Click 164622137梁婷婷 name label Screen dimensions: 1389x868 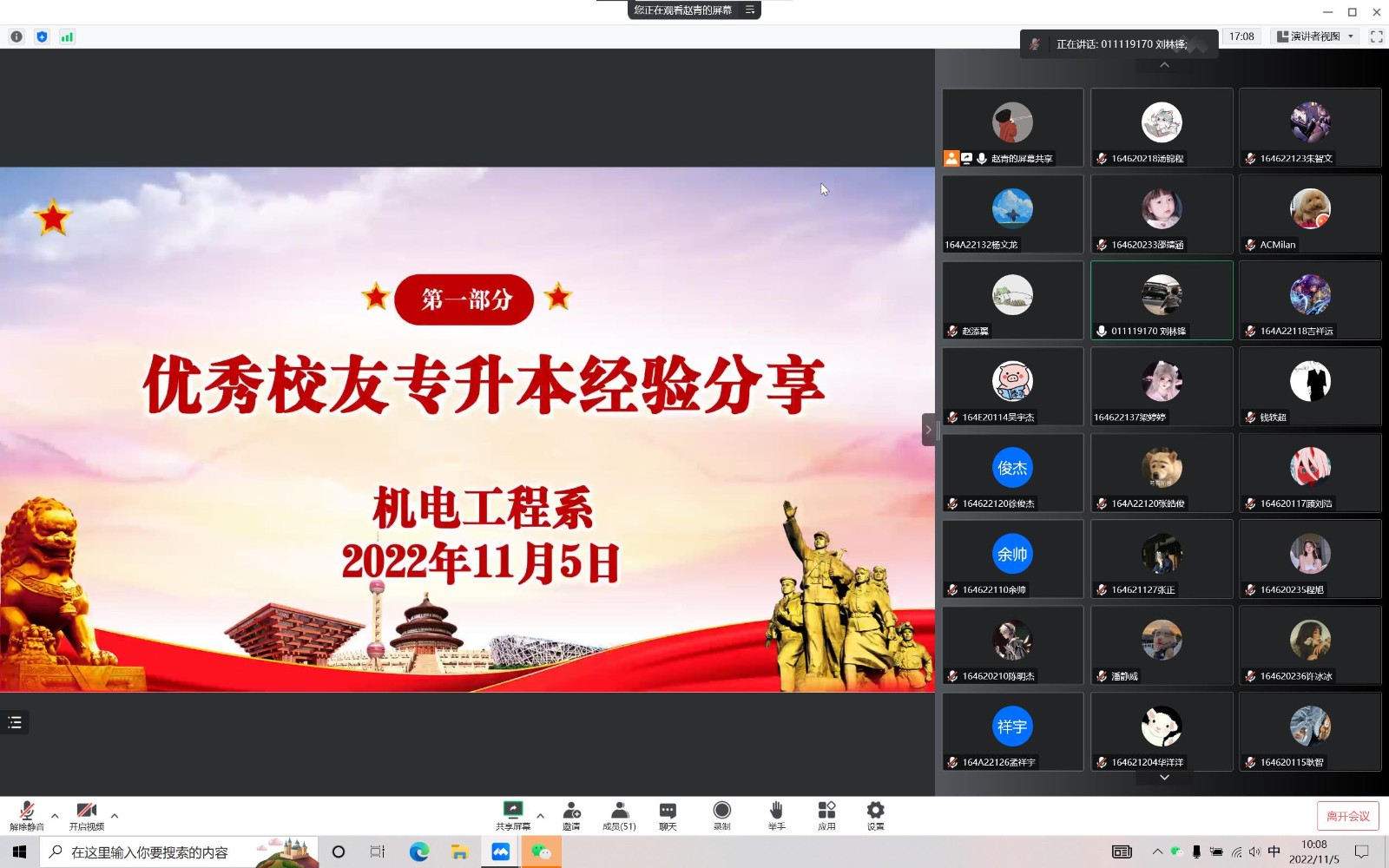pyautogui.click(x=1129, y=418)
